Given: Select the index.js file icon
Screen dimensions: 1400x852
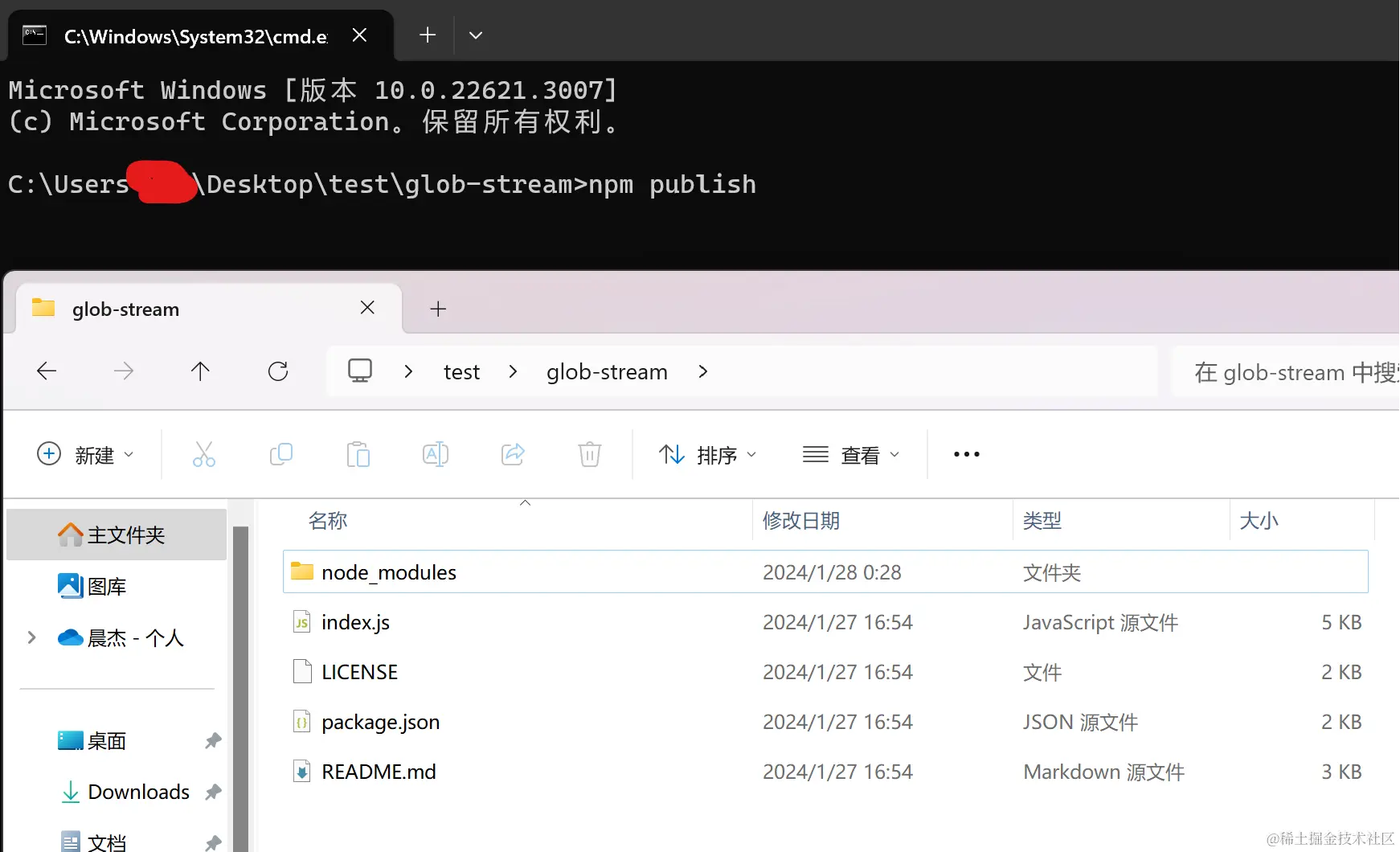Looking at the screenshot, I should [x=302, y=622].
